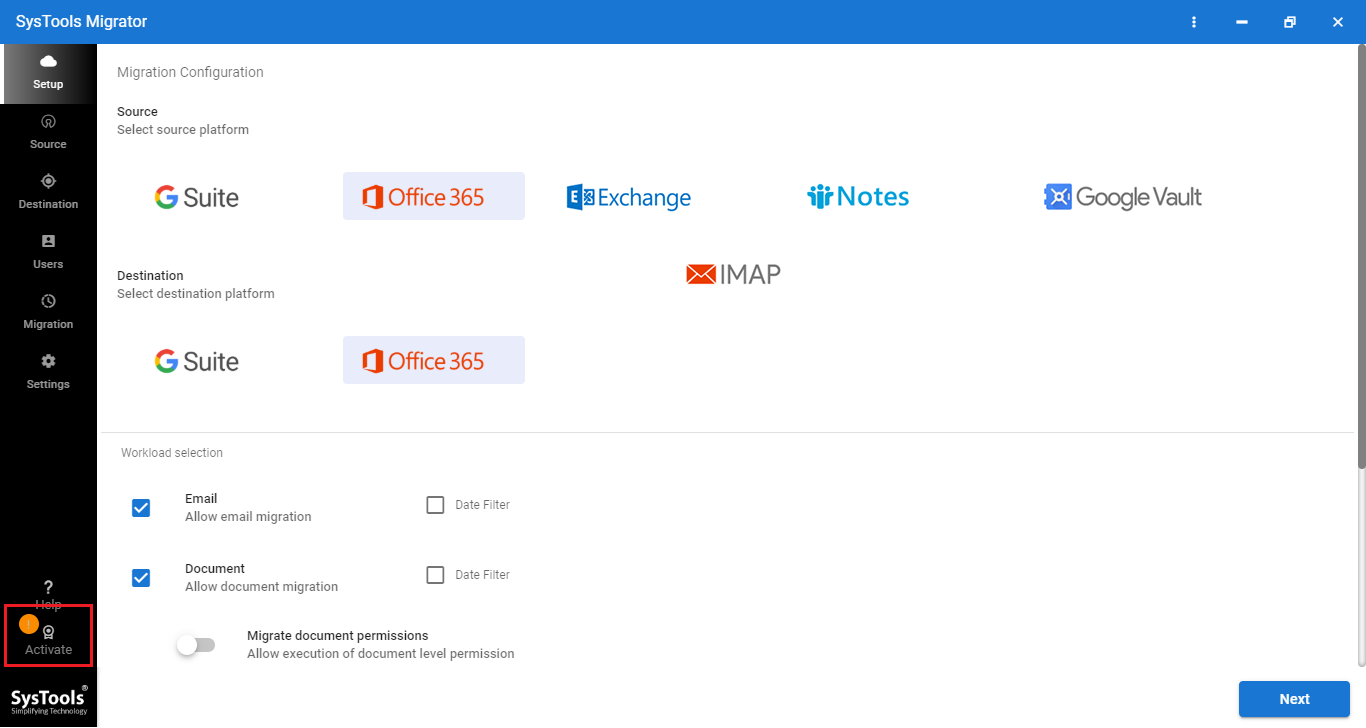
Task: Open the Help item in sidebar
Action: (48, 594)
